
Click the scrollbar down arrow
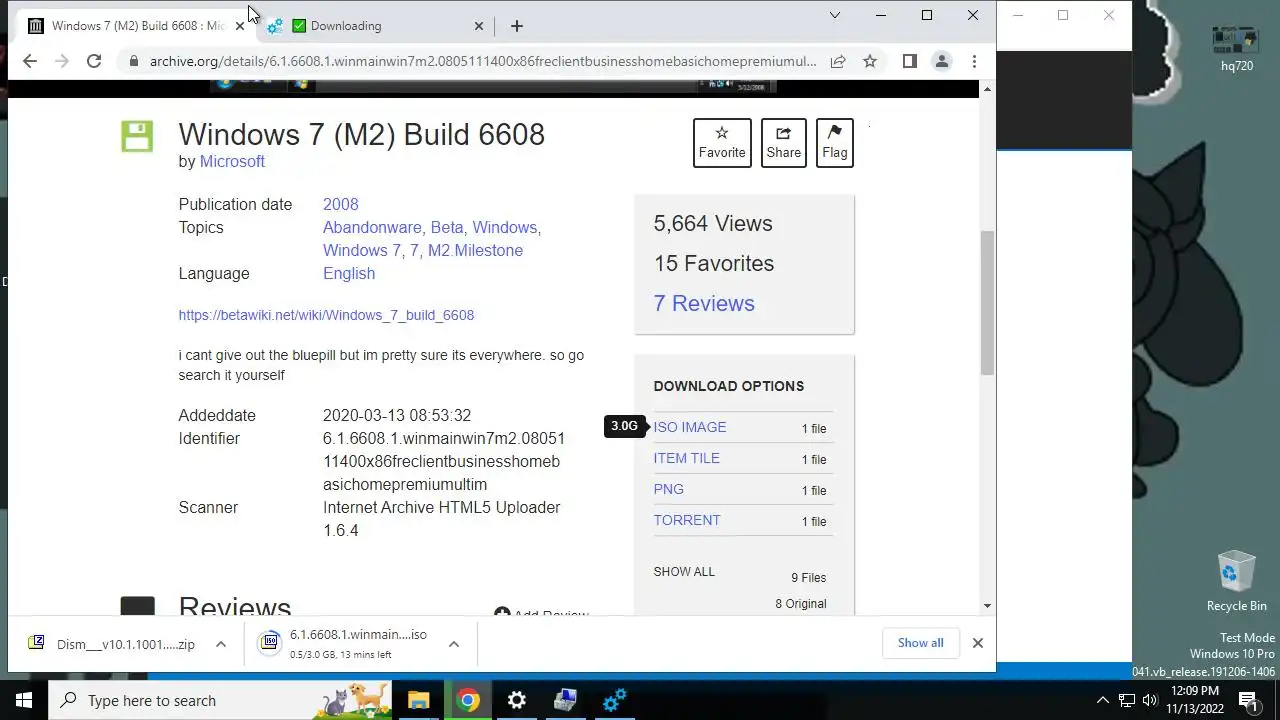point(987,606)
